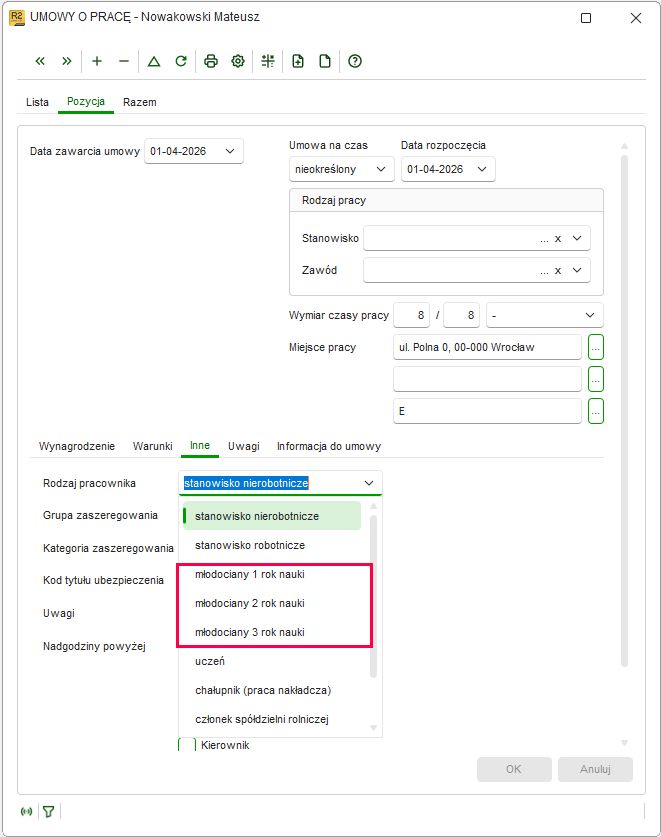Open Zawód lookup with its ellipsis
This screenshot has width=661, height=837.
544,272
